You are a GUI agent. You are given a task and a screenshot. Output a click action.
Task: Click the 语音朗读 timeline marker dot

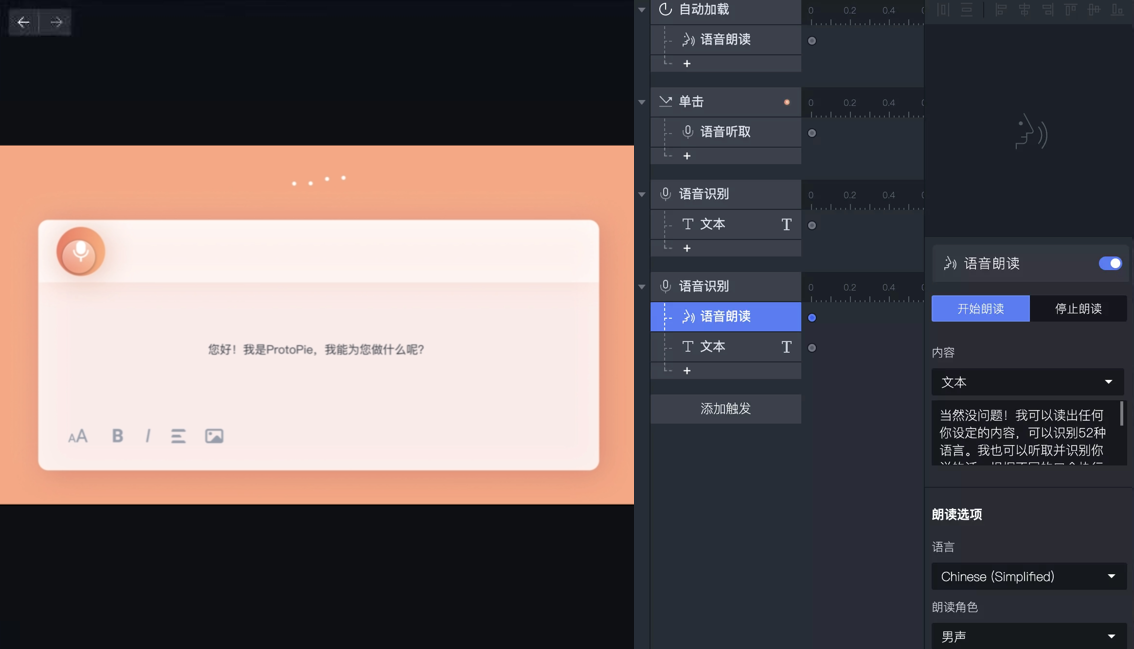coord(812,317)
